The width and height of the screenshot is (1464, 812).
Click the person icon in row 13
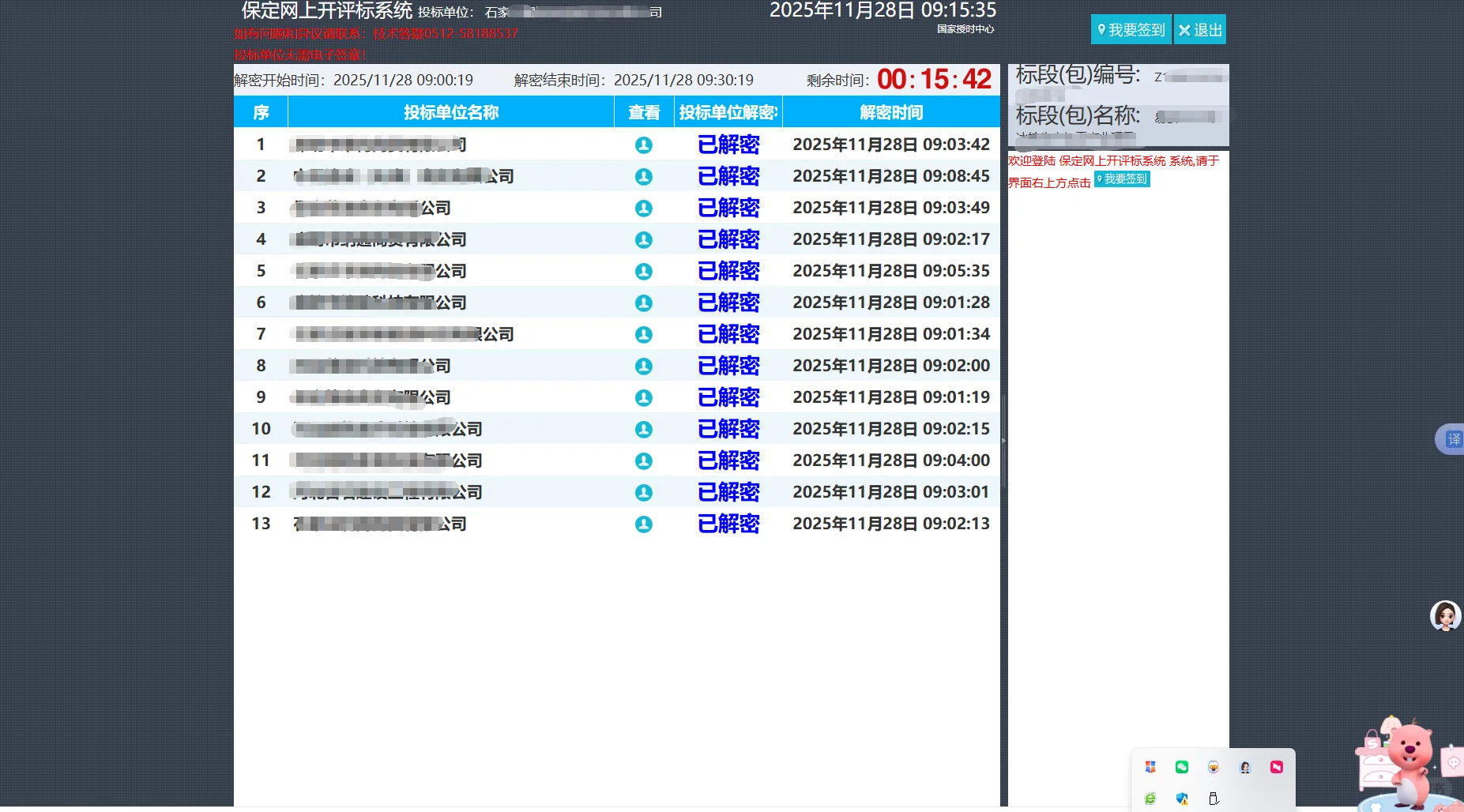[644, 524]
